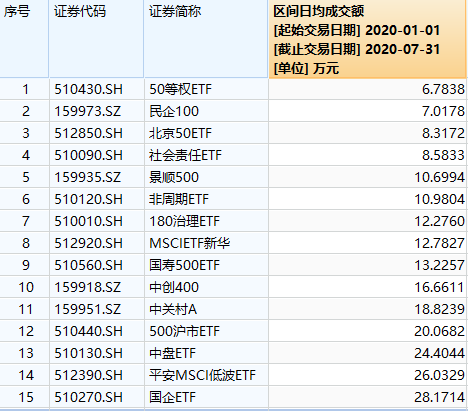Select security code 510430.SH cell
The image size is (468, 411).
(96, 89)
